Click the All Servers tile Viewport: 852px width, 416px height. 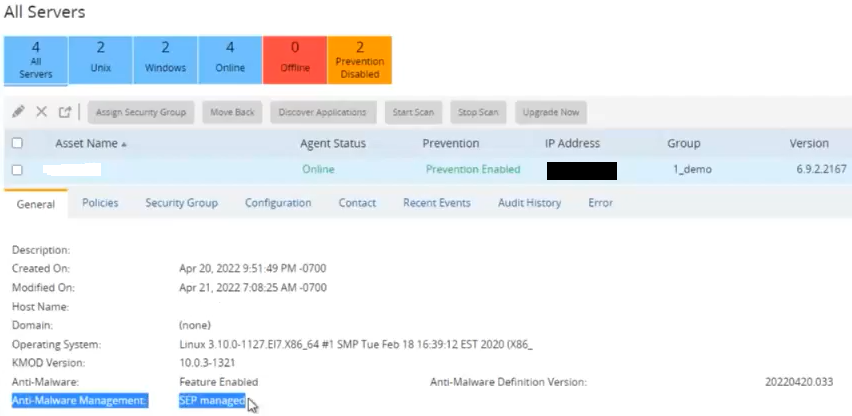[x=36, y=60]
